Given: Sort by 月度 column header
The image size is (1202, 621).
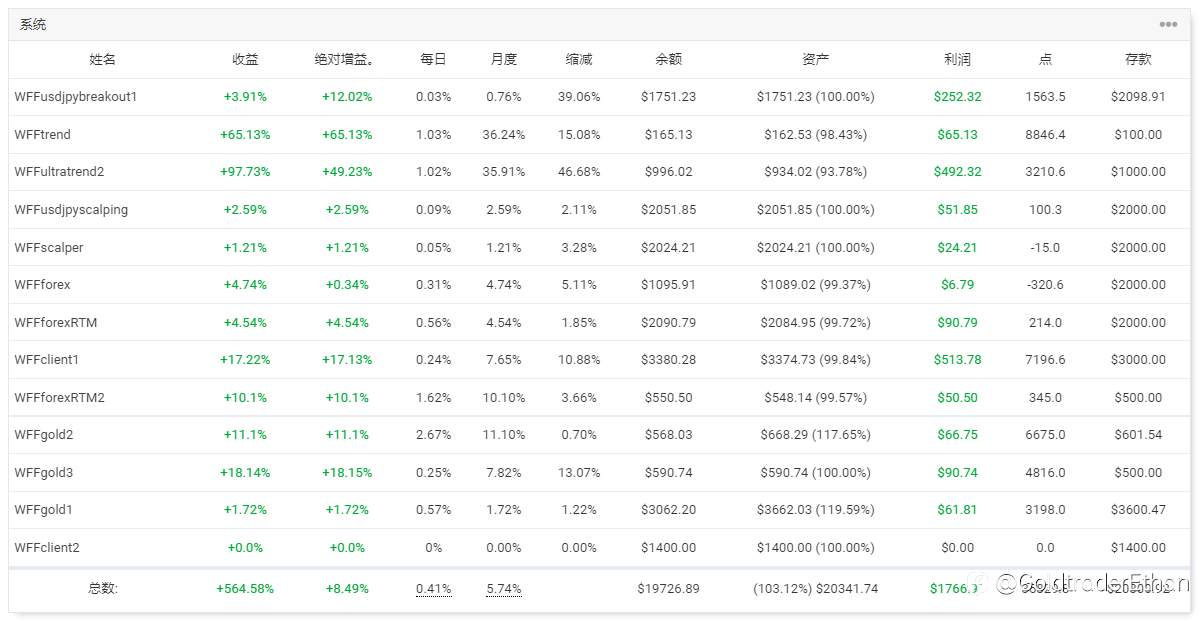Looking at the screenshot, I should [x=504, y=60].
